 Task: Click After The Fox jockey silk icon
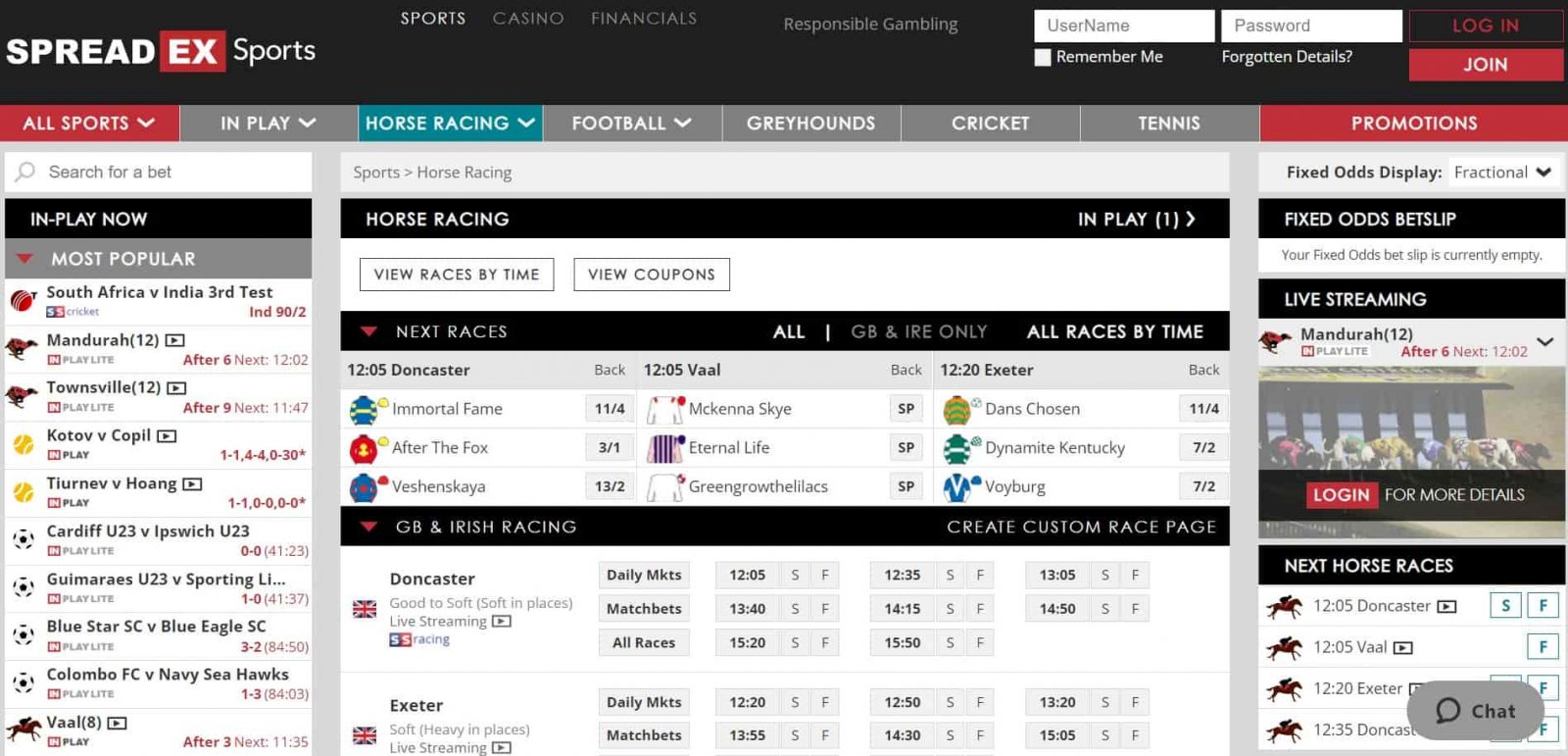point(364,448)
